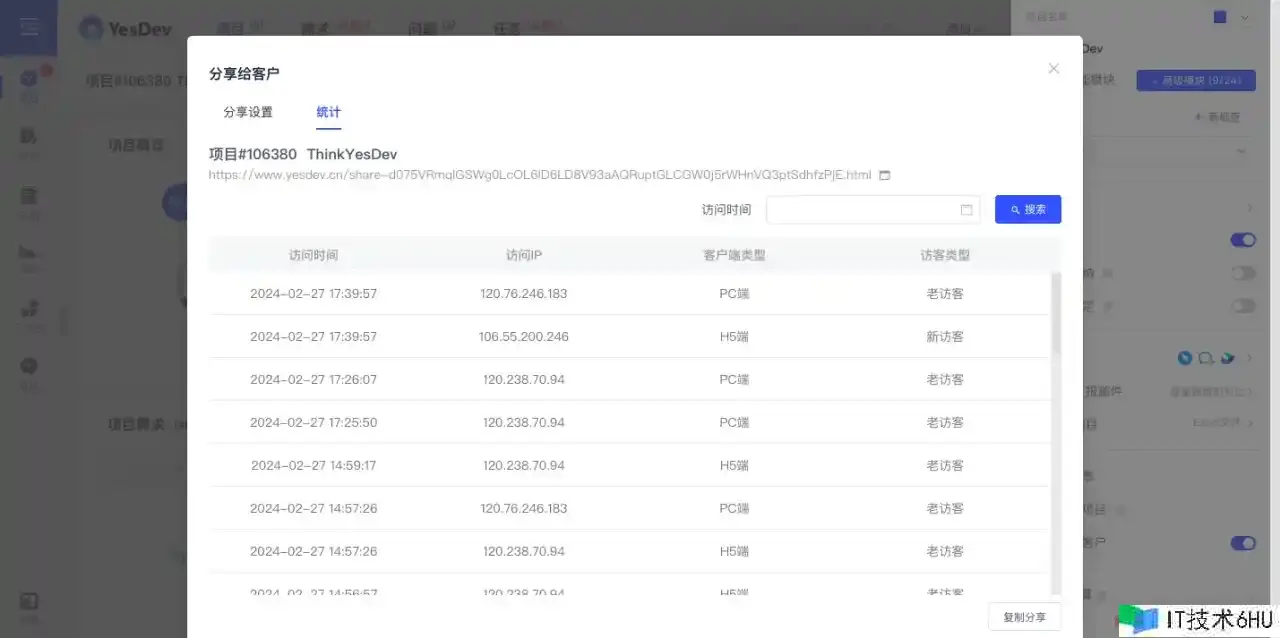Select the 统计 tab

328,112
